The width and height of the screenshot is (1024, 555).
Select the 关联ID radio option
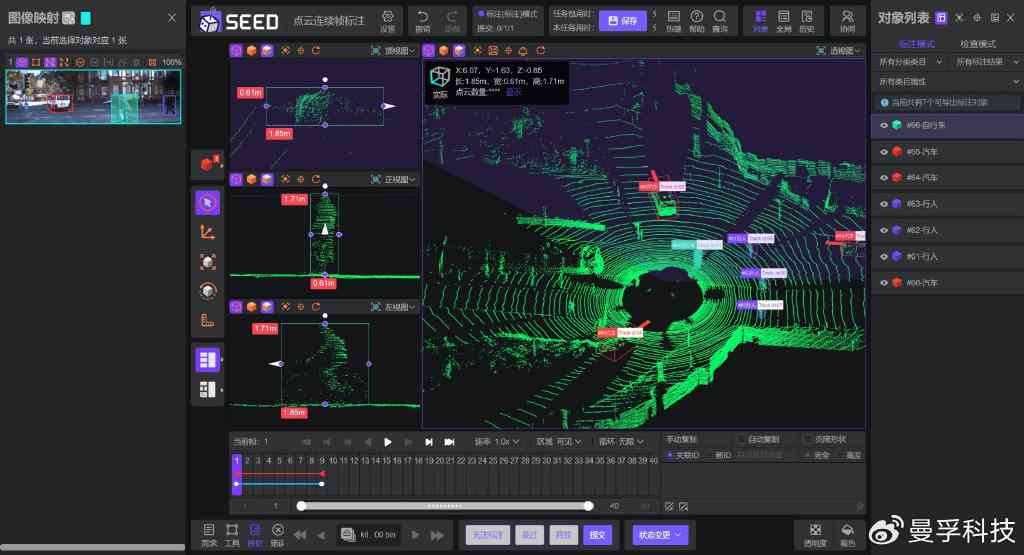pyautogui.click(x=669, y=455)
